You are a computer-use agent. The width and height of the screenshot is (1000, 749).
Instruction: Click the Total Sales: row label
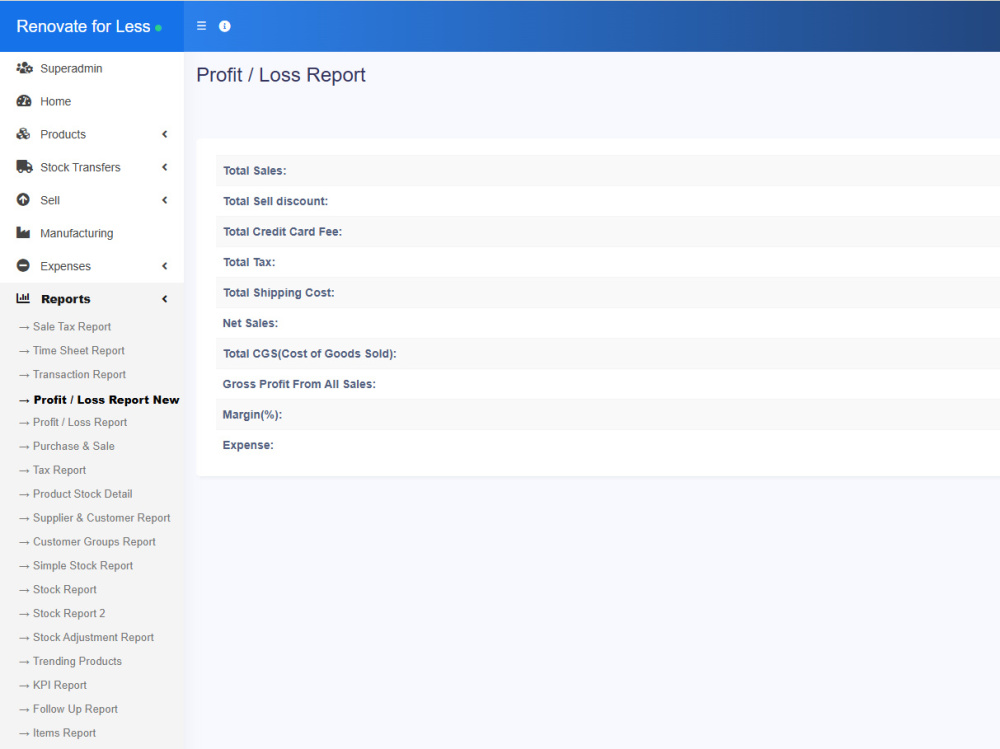point(254,170)
